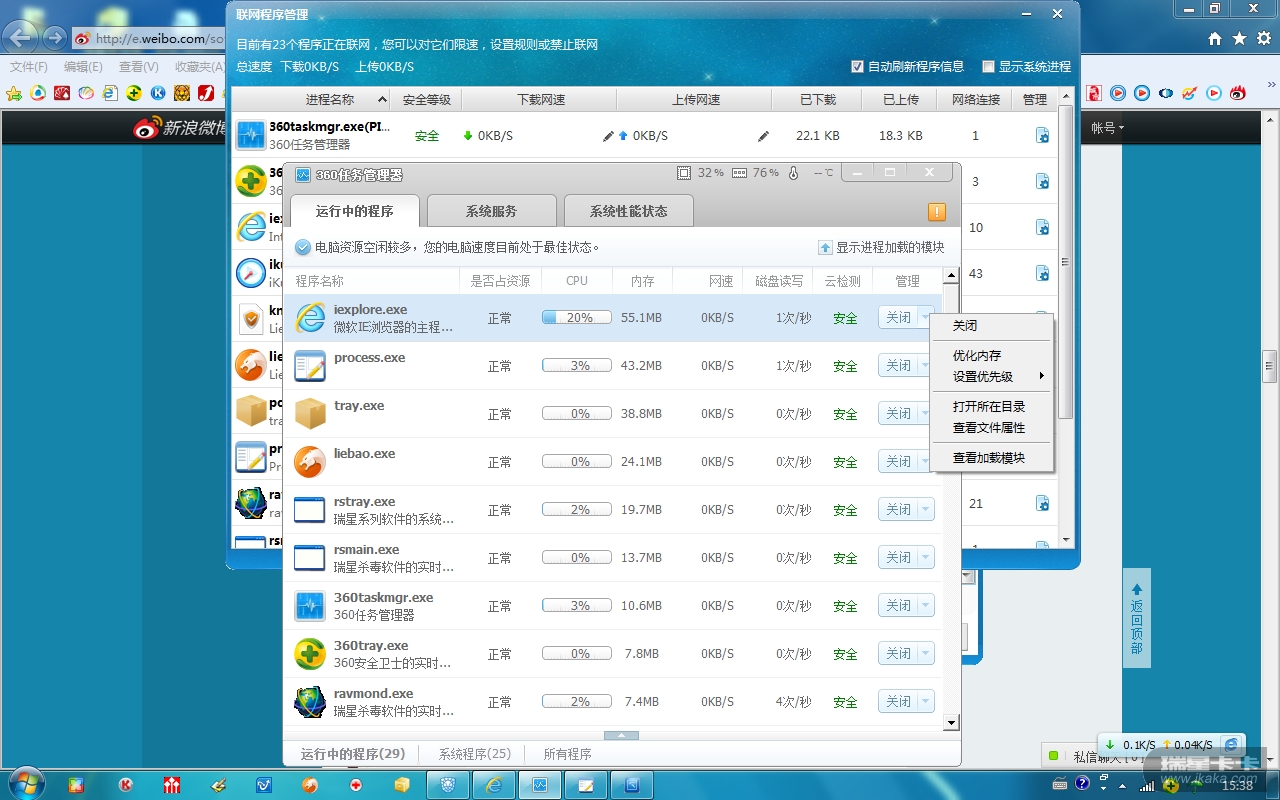Uncheck auto-refresh program info checkbox

(x=857, y=67)
